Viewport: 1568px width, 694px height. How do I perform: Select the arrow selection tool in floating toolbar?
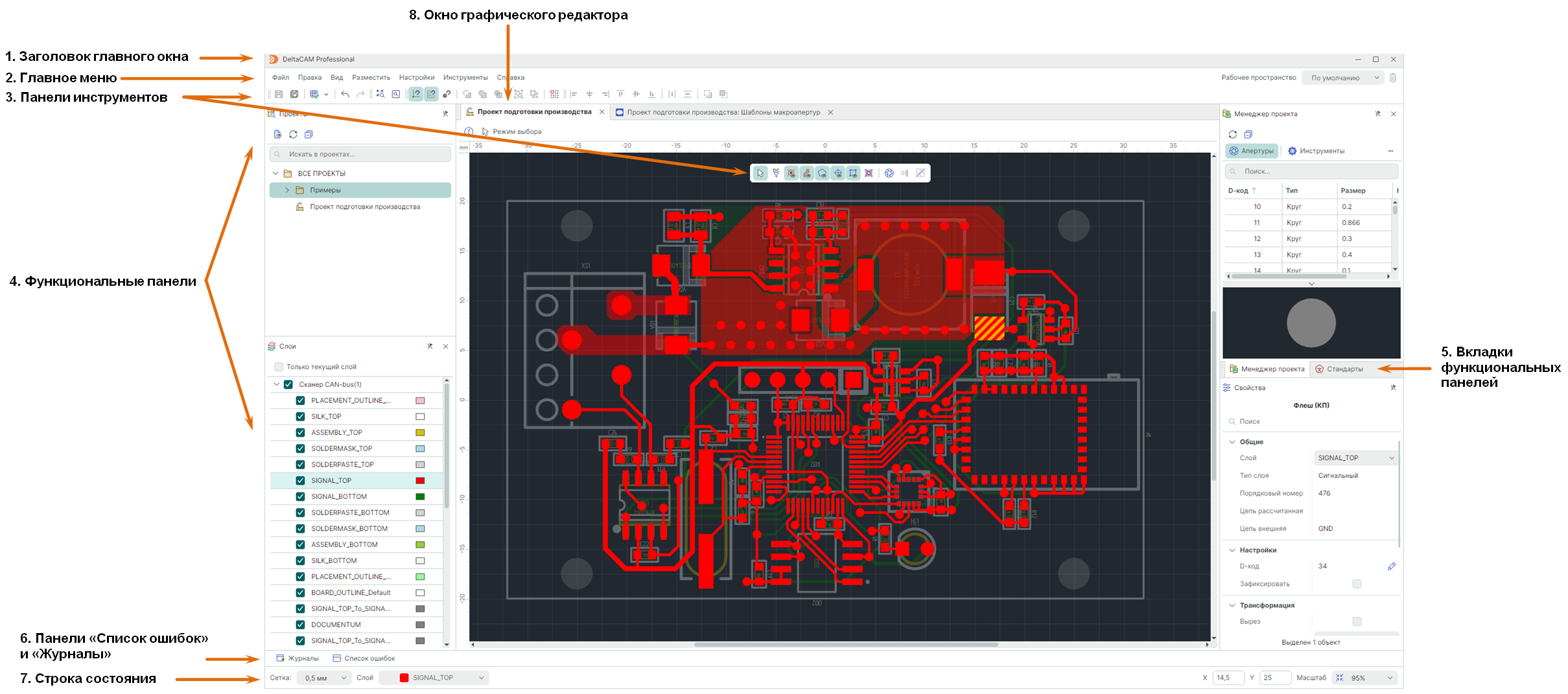[760, 173]
